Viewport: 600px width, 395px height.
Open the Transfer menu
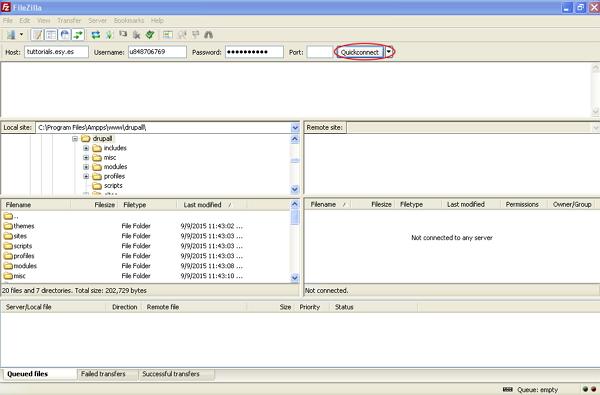69,21
